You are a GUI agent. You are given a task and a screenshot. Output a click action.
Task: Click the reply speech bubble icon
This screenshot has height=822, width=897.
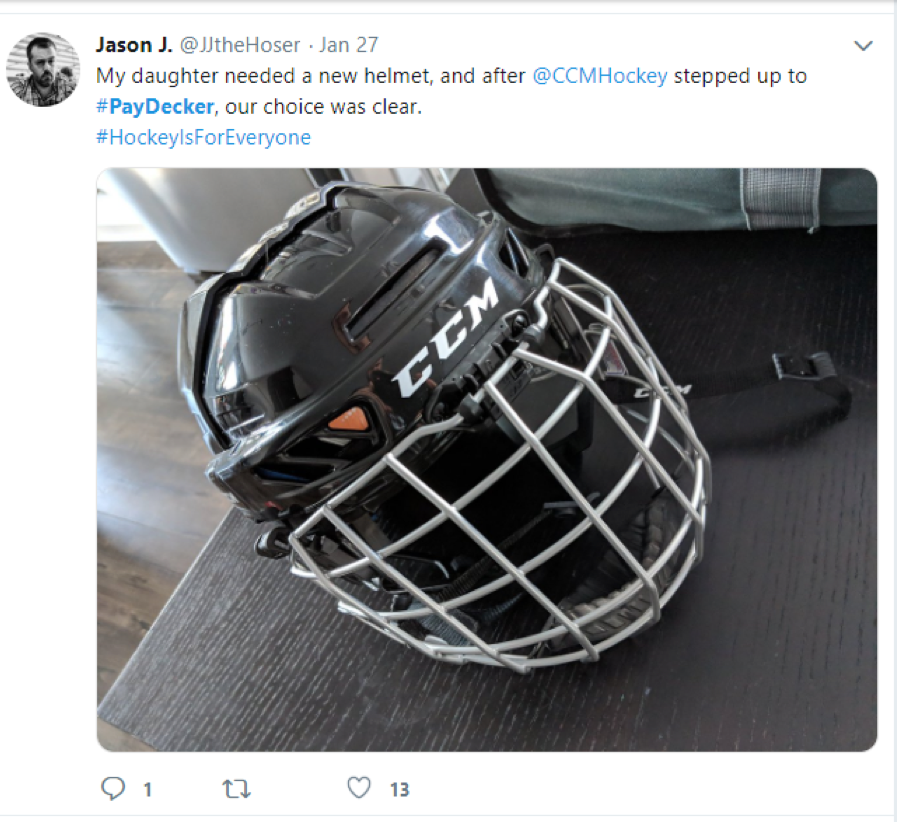[x=113, y=789]
